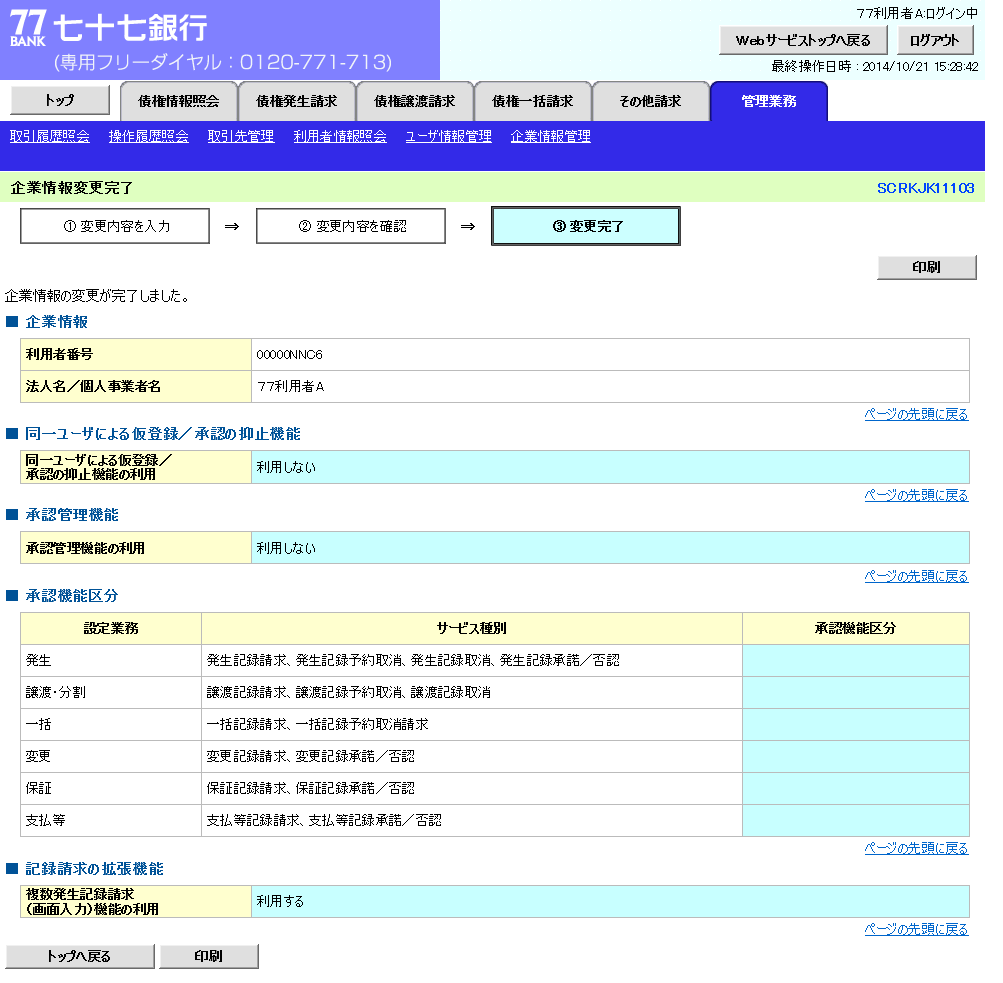Click ページの先頭に戻る below 抑止機能 row
1003x983 pixels.
pos(916,495)
